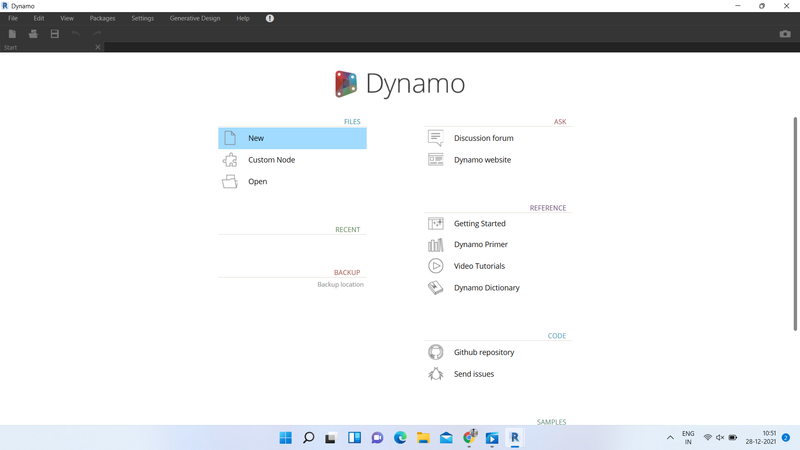The width and height of the screenshot is (800, 450).
Task: Open the Dynamo Dictionary link
Action: coord(487,288)
